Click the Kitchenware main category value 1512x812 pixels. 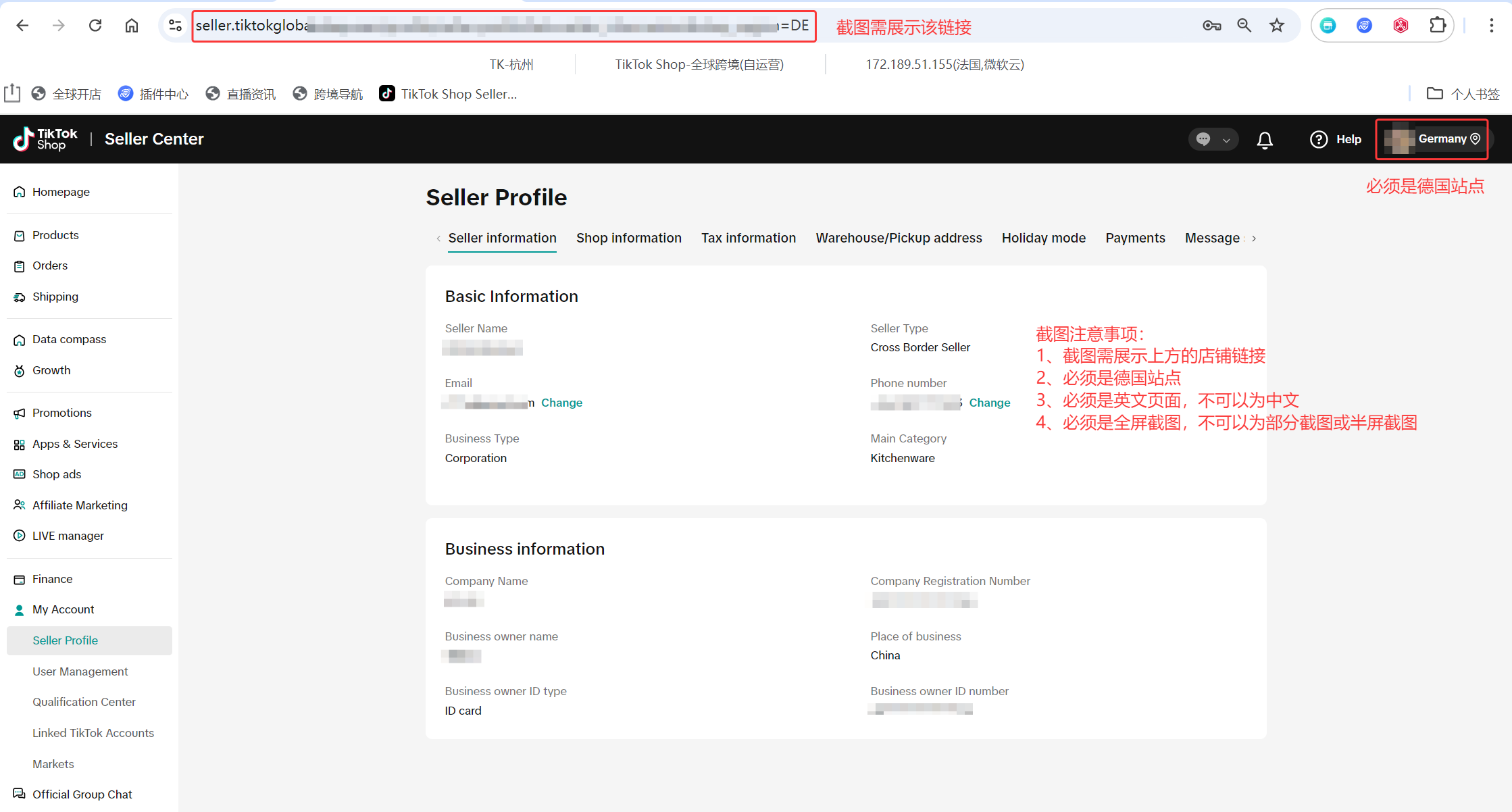tap(903, 458)
